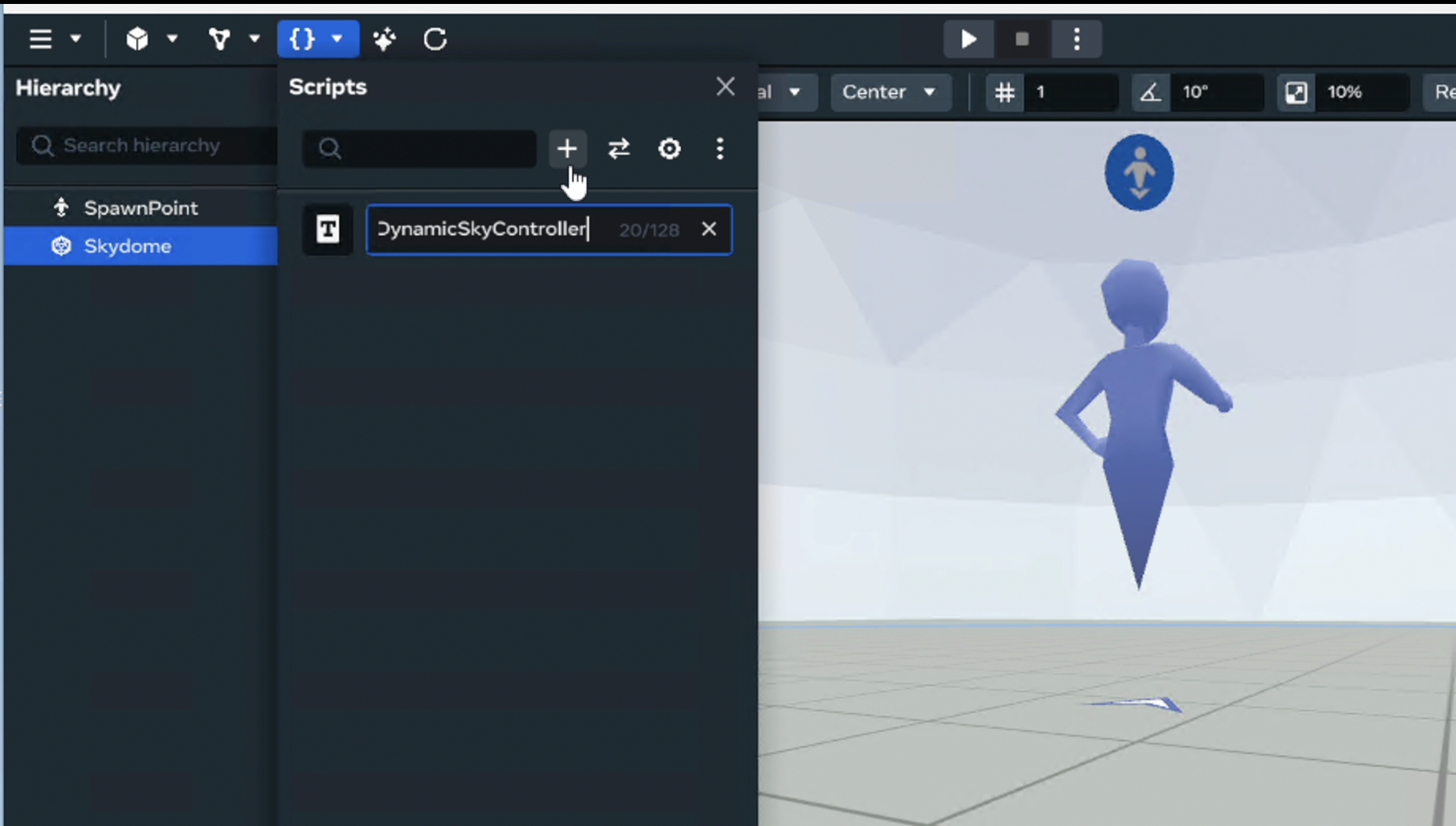Open dropdown arrow next to Scripts icon
The width and height of the screenshot is (1456, 826).
pyautogui.click(x=337, y=39)
